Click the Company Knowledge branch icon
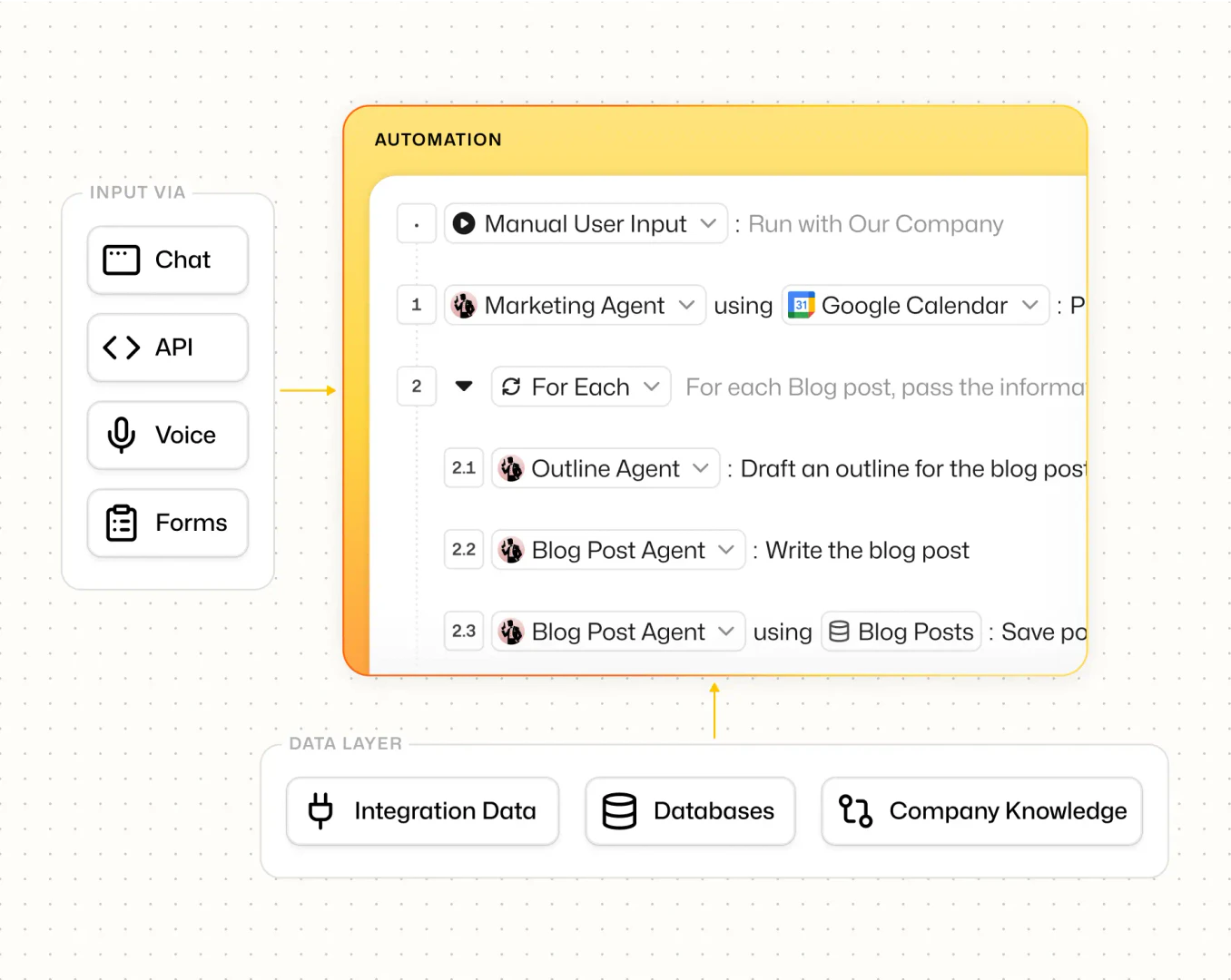Image resolution: width=1231 pixels, height=980 pixels. pyautogui.click(x=855, y=810)
